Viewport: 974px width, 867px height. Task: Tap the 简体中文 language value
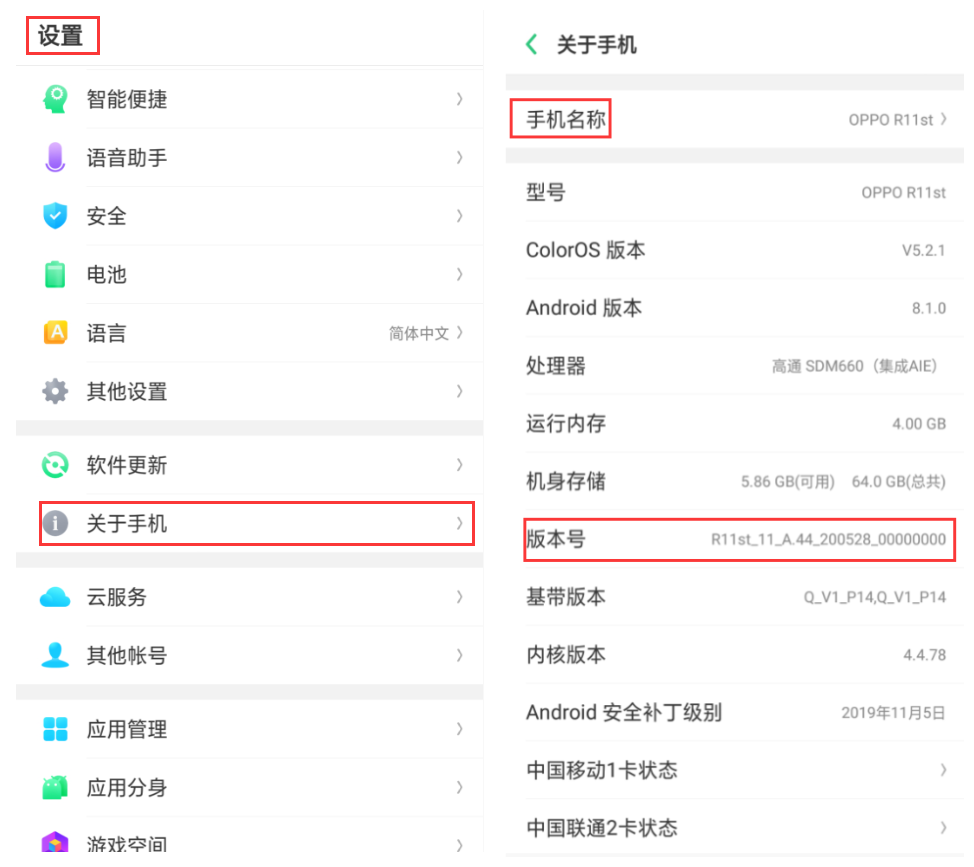coord(419,333)
